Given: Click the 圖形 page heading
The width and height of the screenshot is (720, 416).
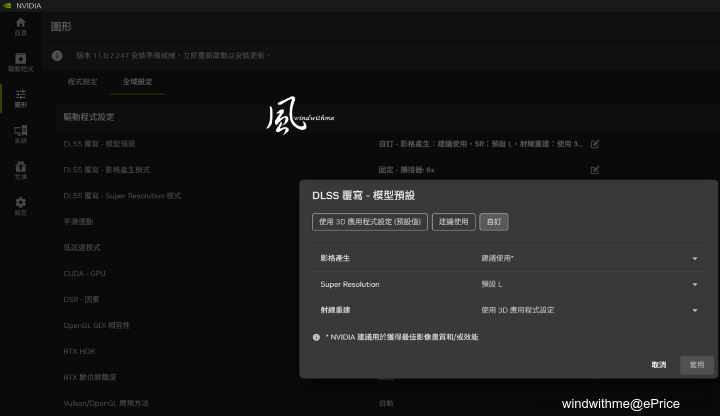Looking at the screenshot, I should pos(61,27).
